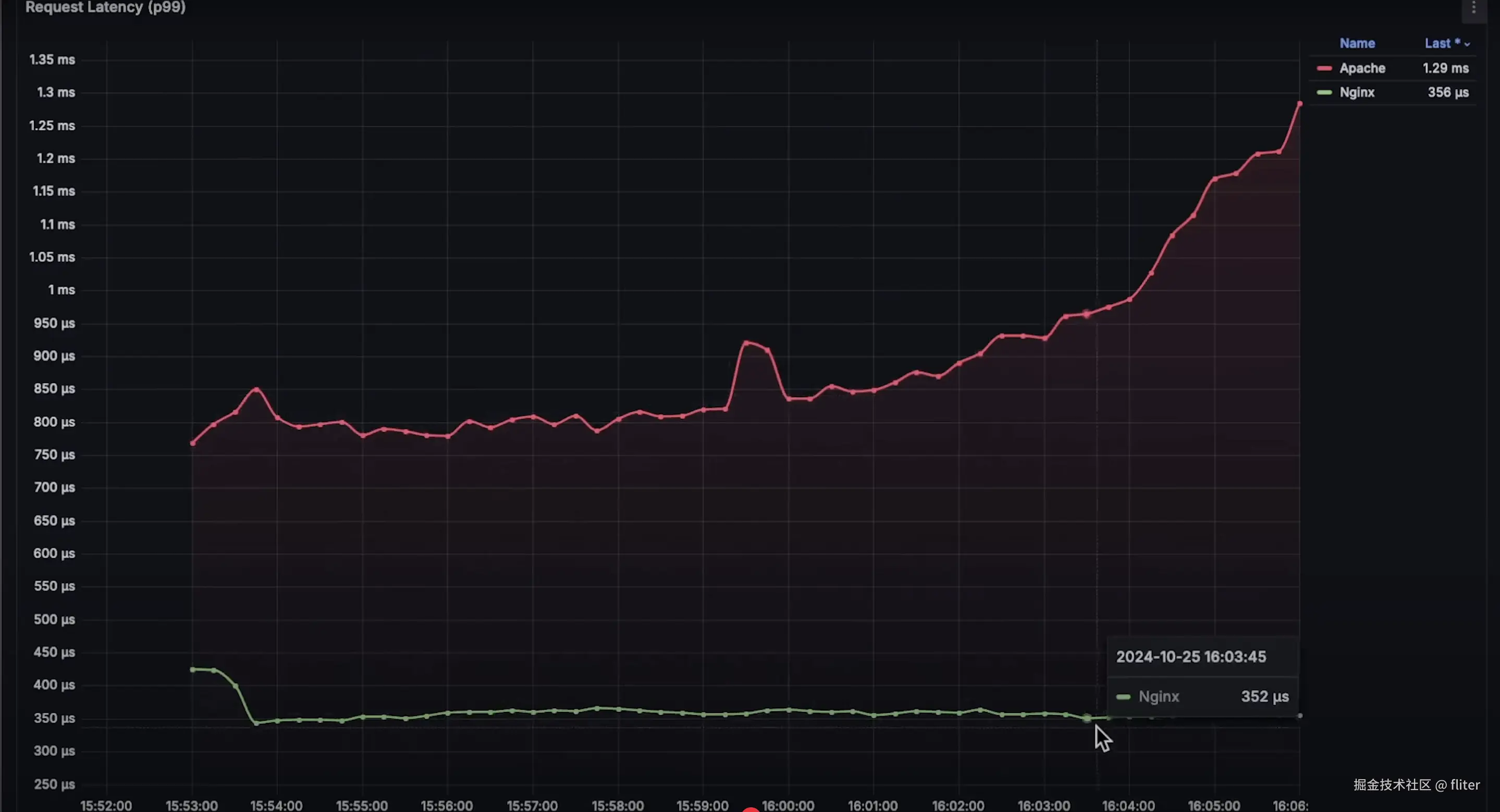Click the Apache series color swatch

point(1324,68)
